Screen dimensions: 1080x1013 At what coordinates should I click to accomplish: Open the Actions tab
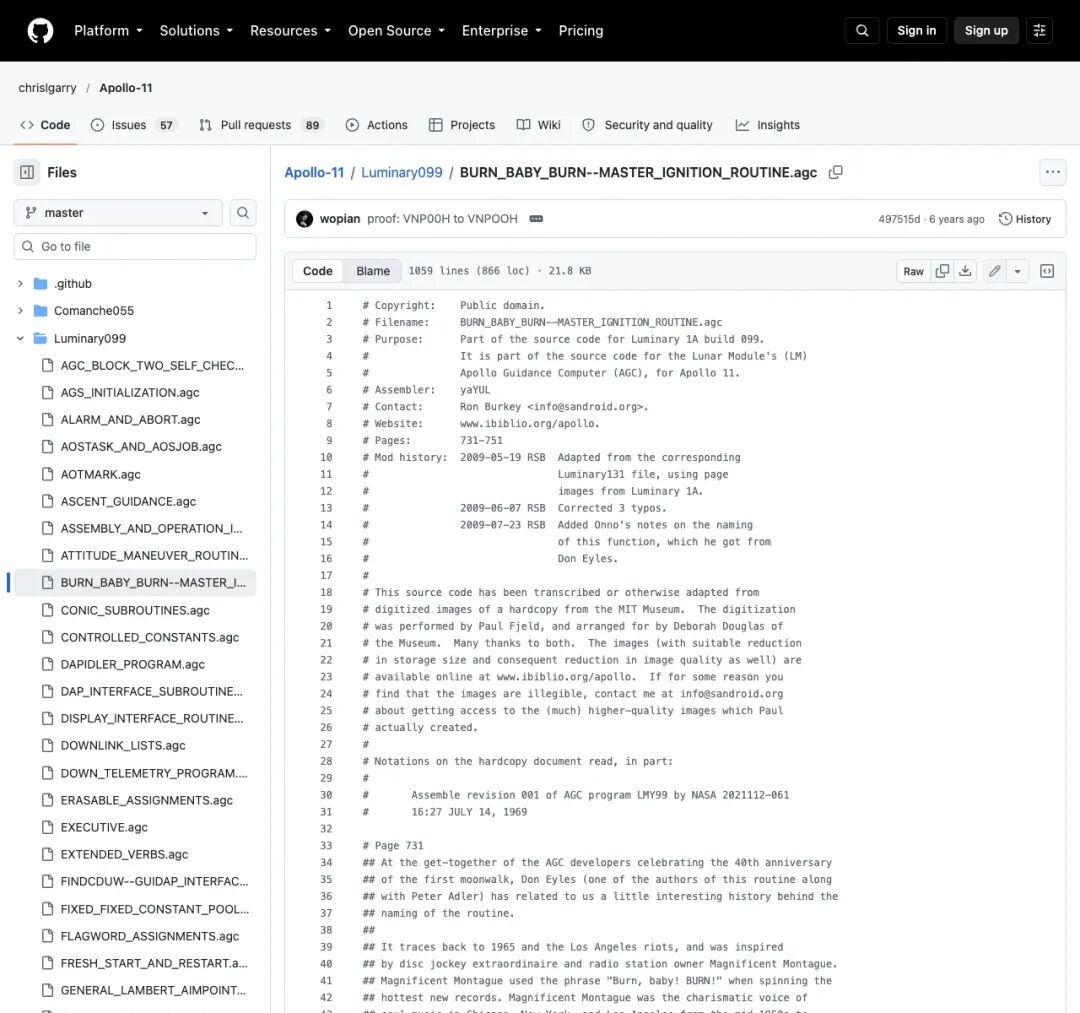click(x=376, y=125)
